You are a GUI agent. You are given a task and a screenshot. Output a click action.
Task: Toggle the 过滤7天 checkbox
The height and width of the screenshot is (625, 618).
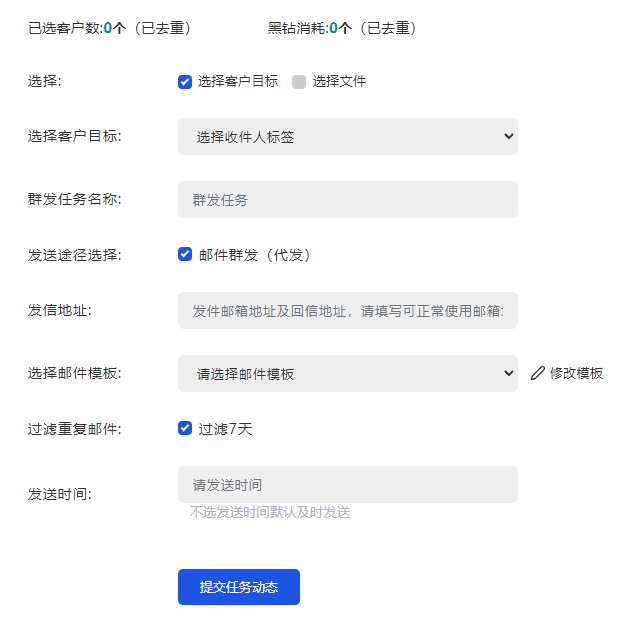tap(185, 428)
